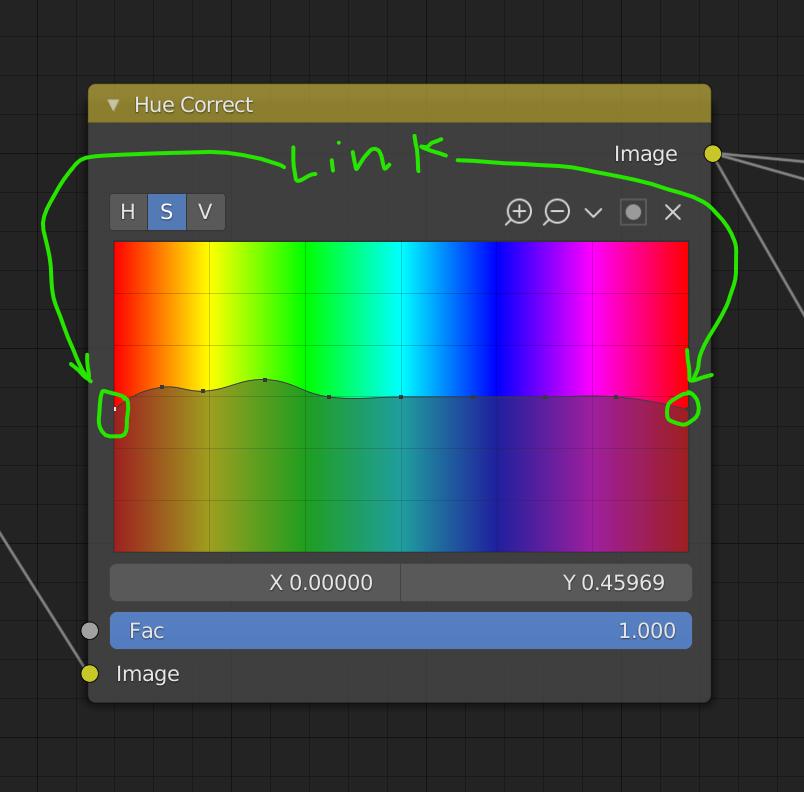Click the yellow Image input socket

coord(90,674)
